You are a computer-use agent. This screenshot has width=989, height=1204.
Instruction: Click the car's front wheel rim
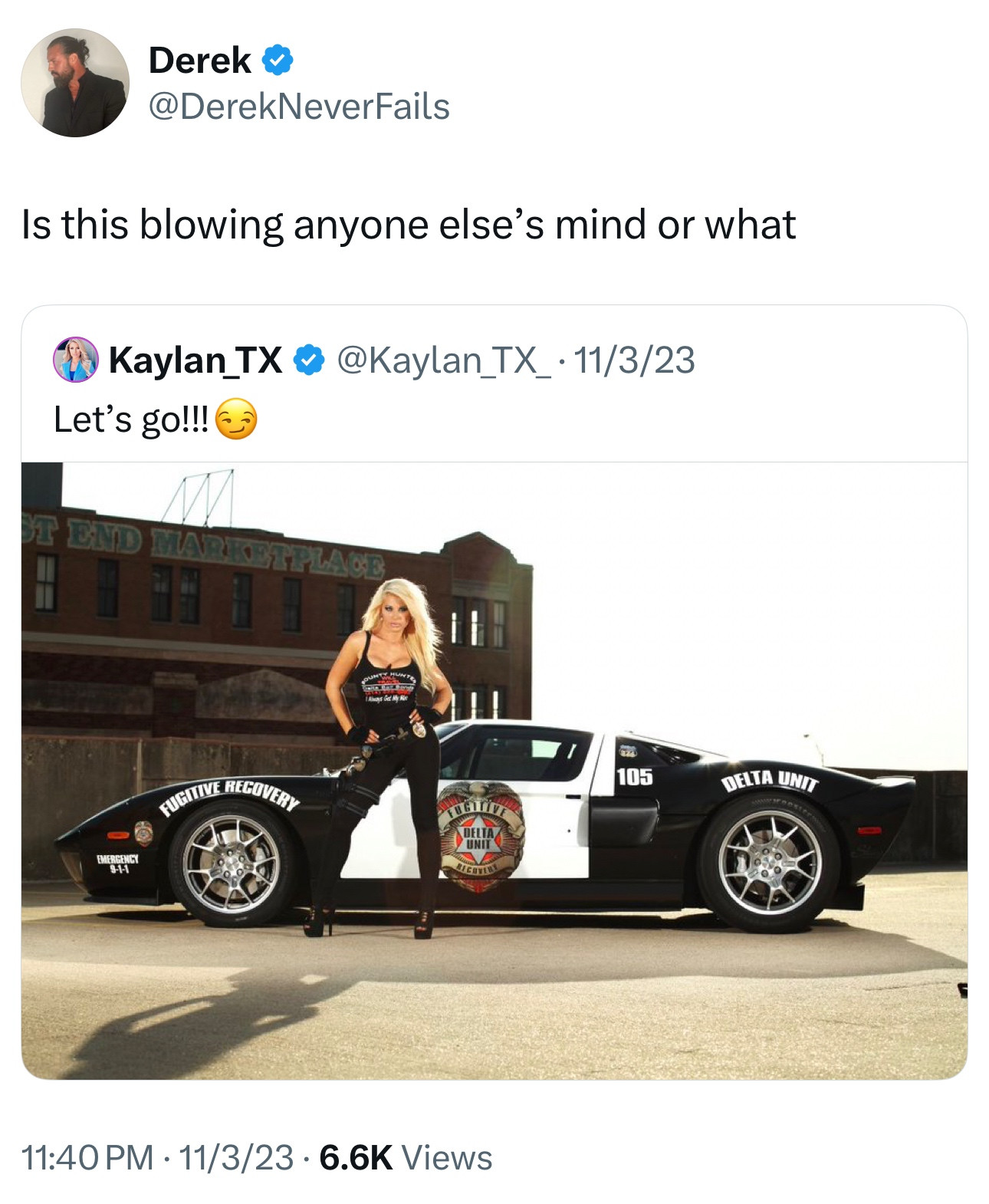click(232, 862)
